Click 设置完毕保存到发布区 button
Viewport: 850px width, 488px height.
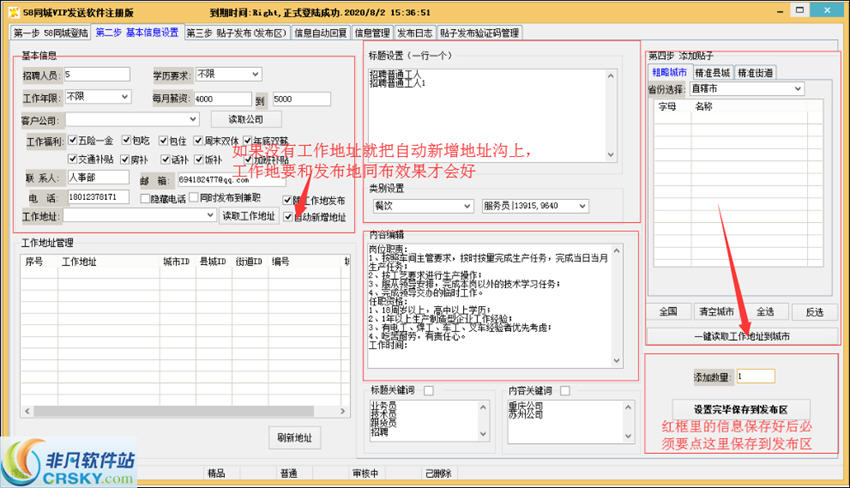click(x=741, y=409)
